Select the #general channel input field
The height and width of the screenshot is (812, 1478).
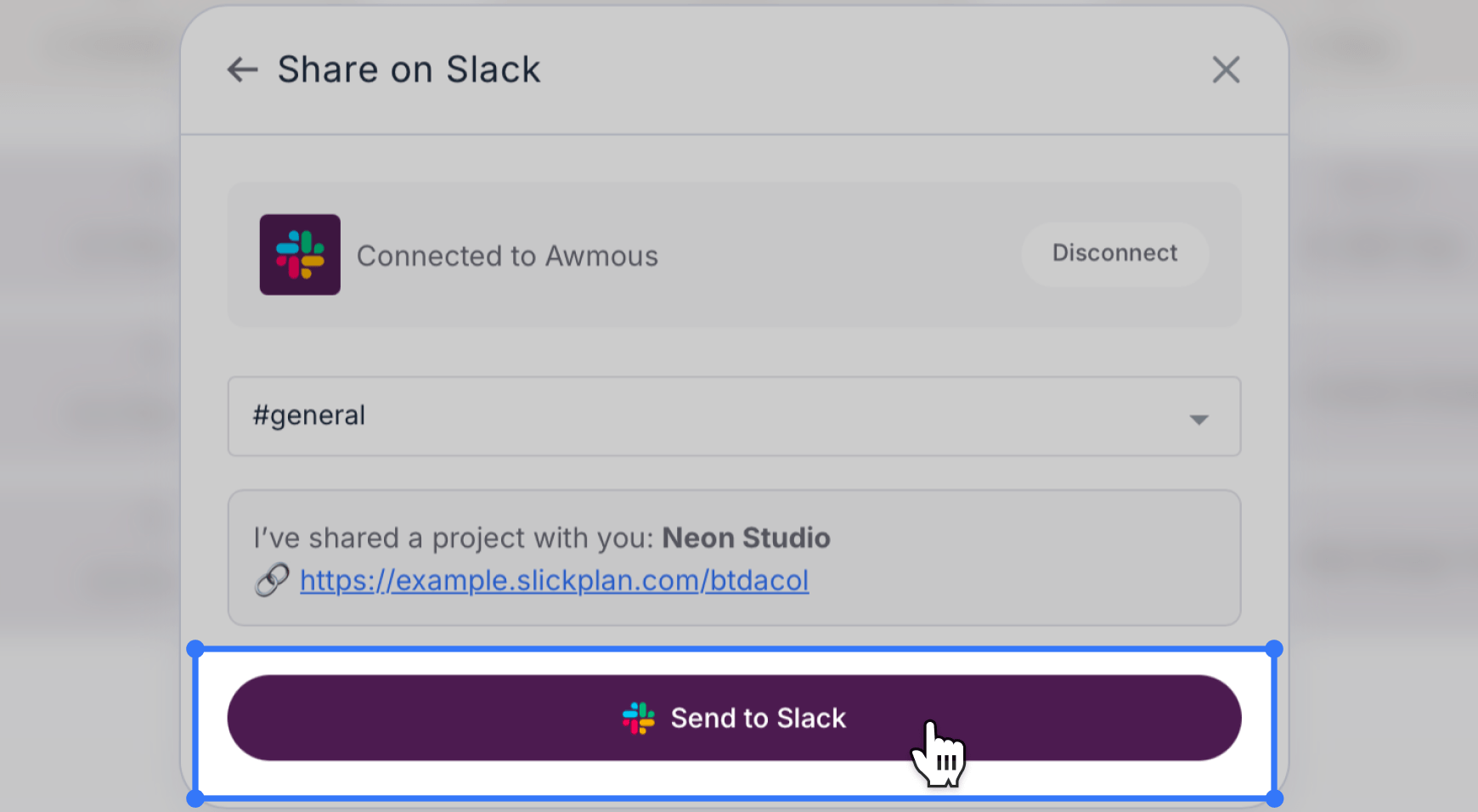(595, 416)
